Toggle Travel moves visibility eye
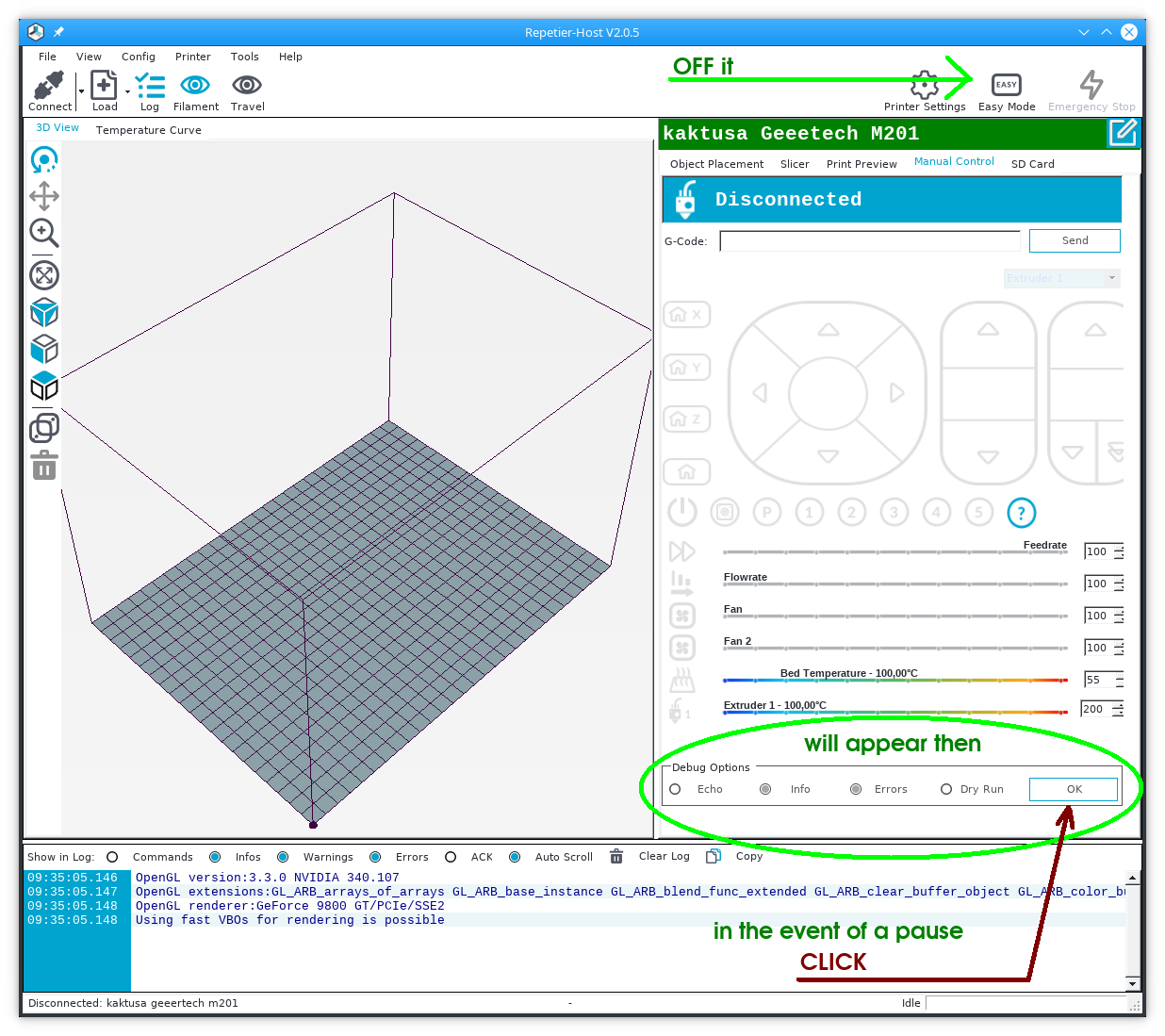Screen dimensions: 1165x1036 [247, 85]
